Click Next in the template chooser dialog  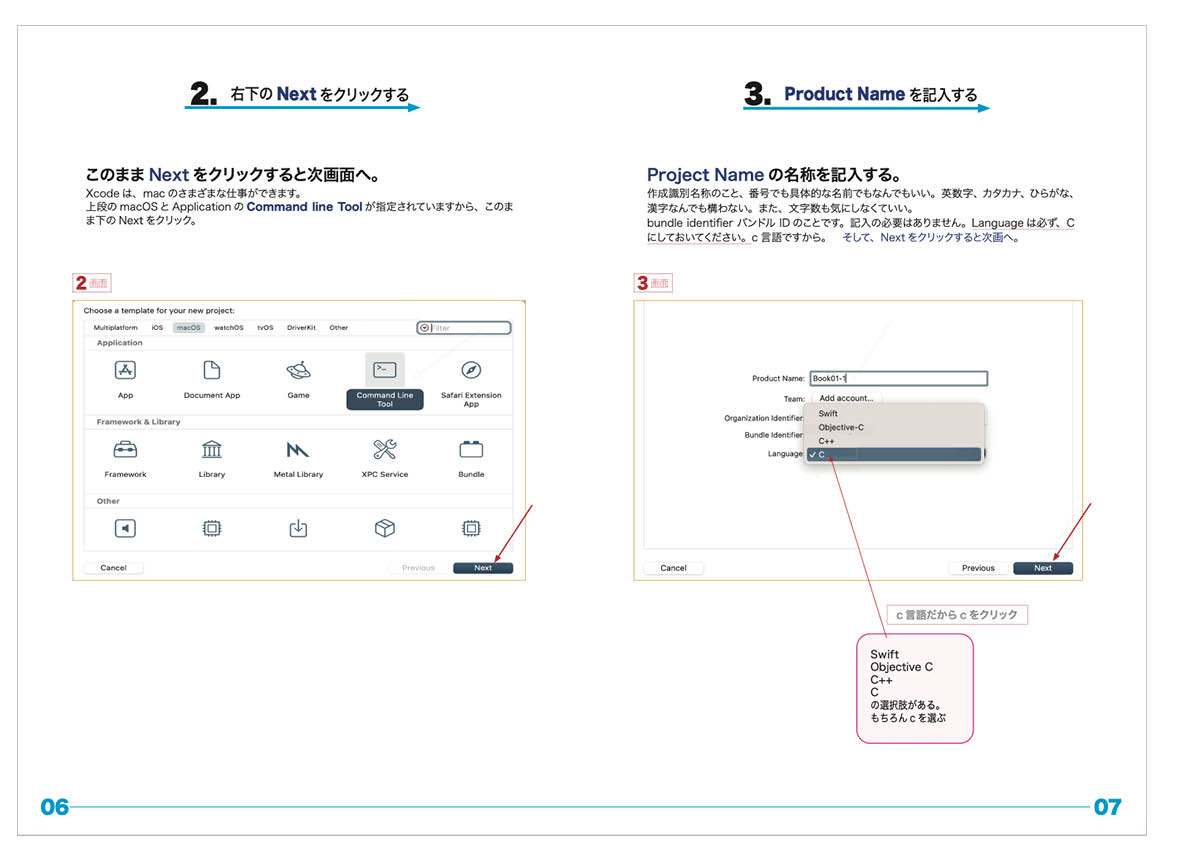pos(483,568)
